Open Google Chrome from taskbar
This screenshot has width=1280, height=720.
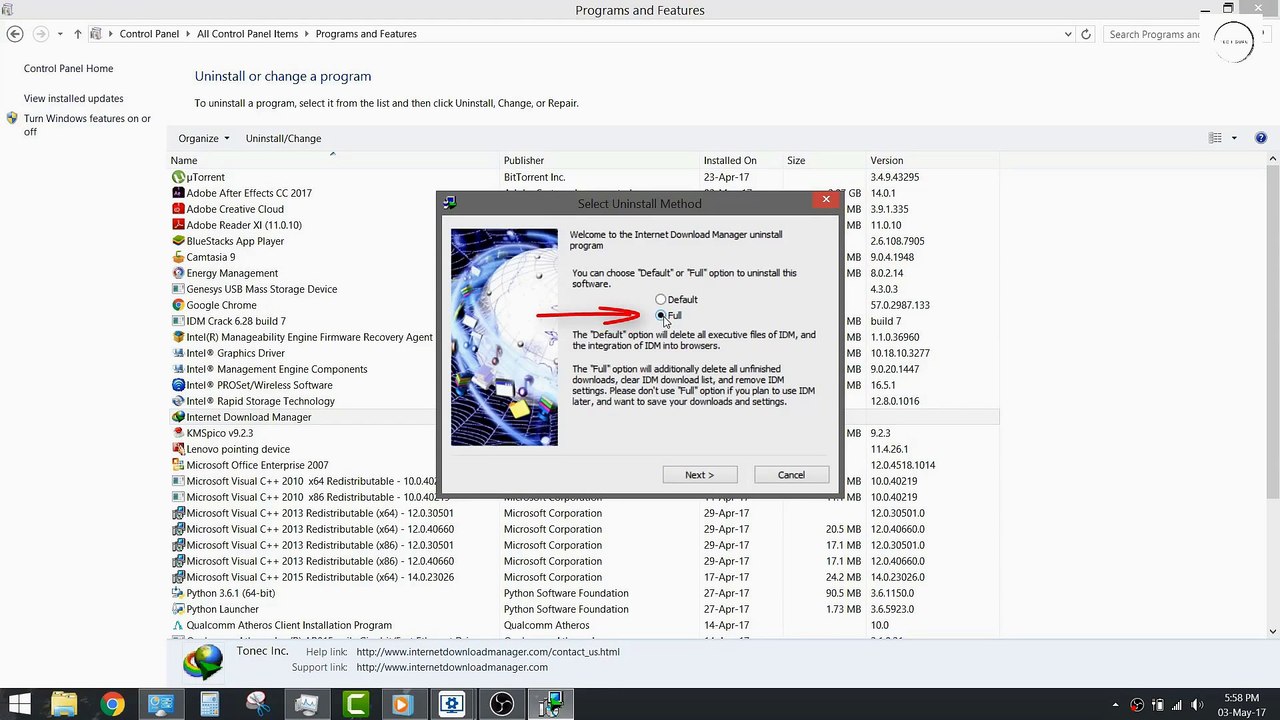coord(112,705)
